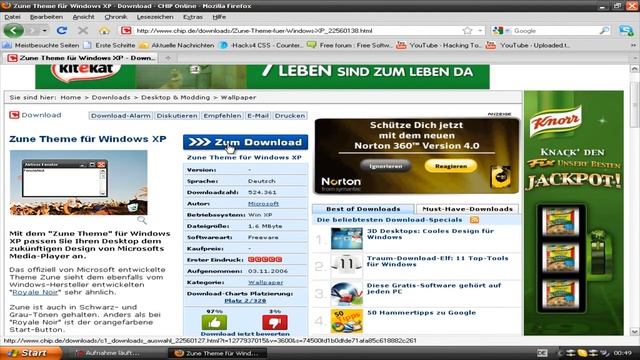Open YouTube - Hacking To... bookmark
This screenshot has height=360, width=640.
point(440,45)
